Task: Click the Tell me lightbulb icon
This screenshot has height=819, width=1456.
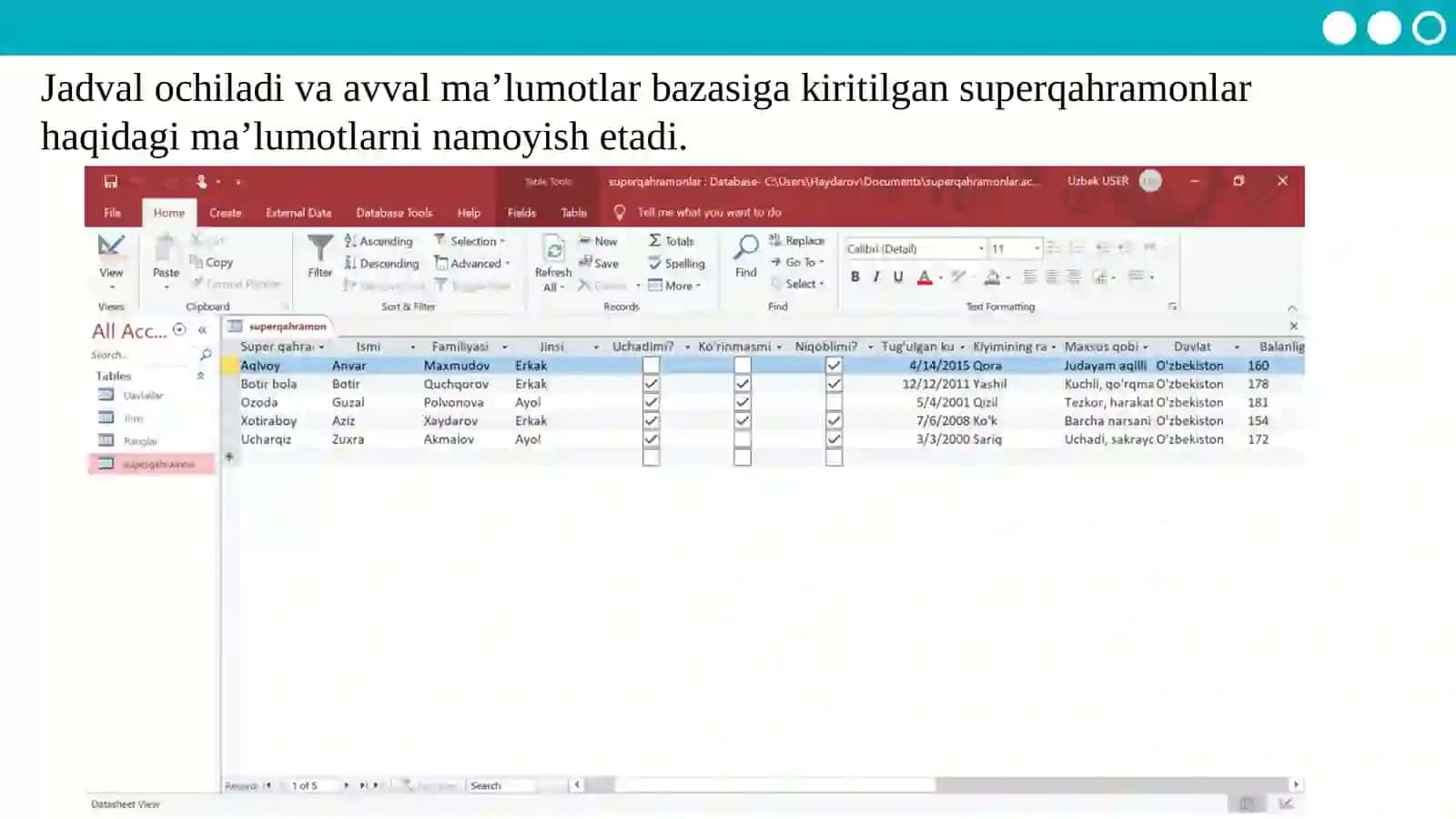Action: (x=620, y=212)
